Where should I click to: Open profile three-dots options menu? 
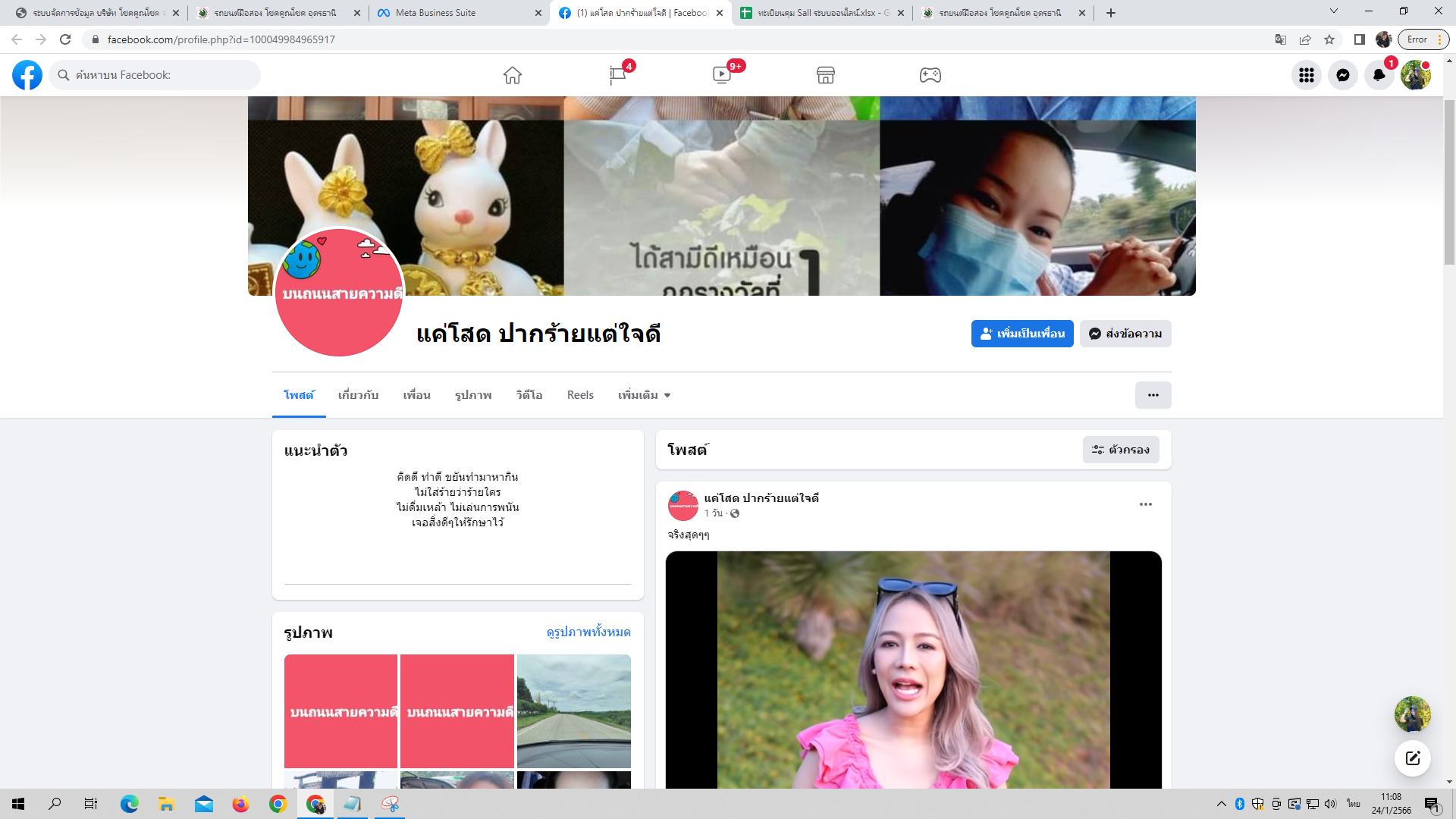[x=1153, y=395]
